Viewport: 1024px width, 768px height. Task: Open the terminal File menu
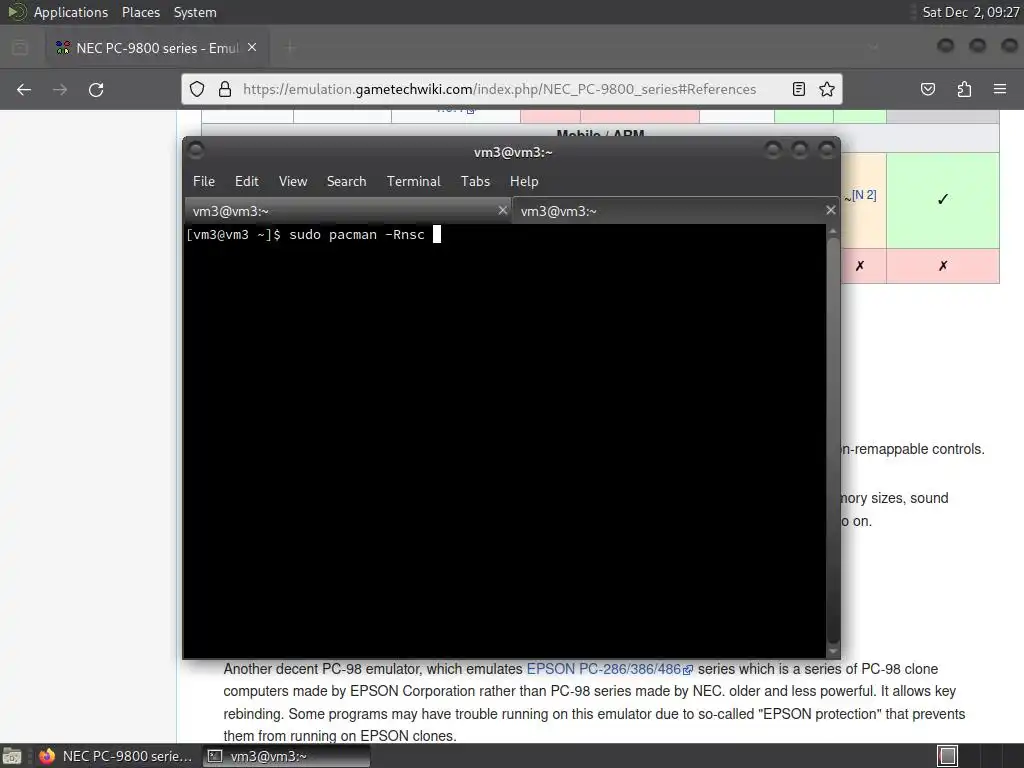204,182
